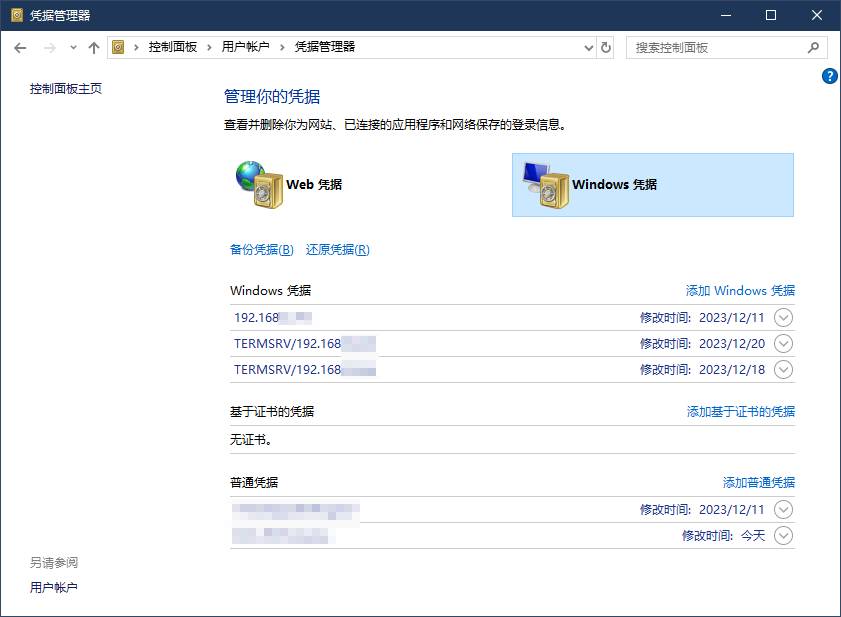
Task: Click 添加 Windows 凭据 link
Action: coord(740,290)
